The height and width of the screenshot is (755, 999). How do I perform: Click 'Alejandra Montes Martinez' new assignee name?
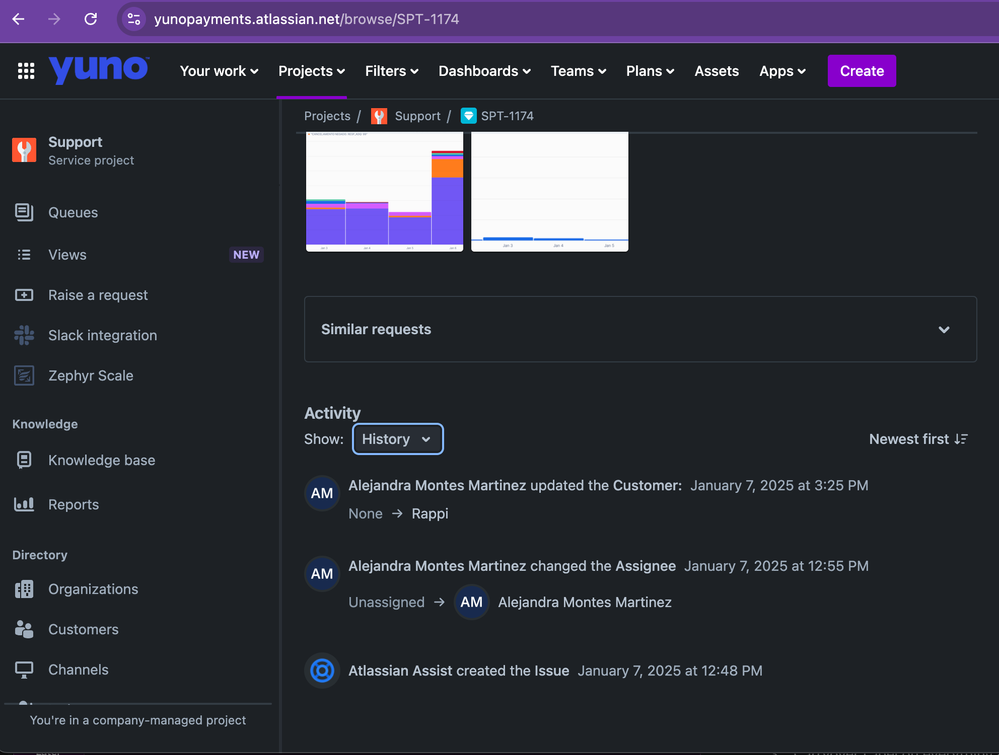tap(585, 602)
